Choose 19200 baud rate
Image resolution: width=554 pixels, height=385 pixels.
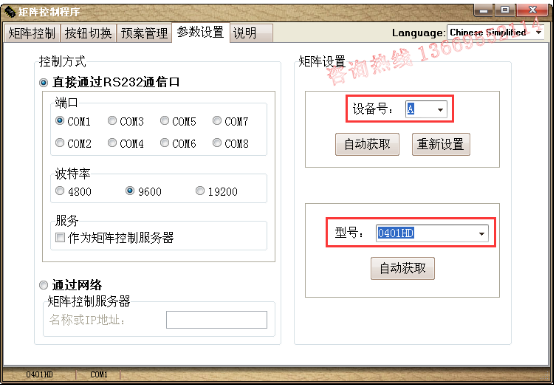pos(200,191)
